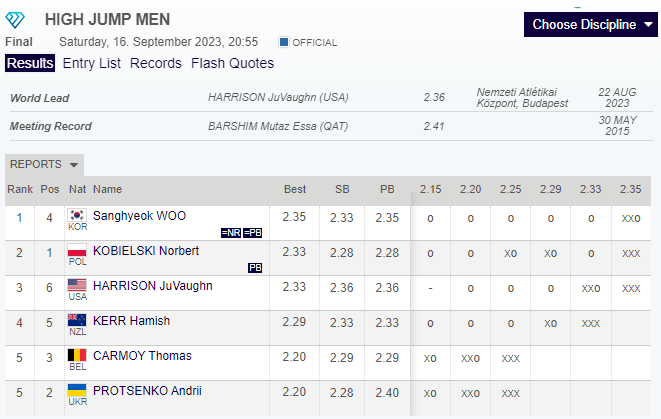Click athlete name Sanghyeok WOO
Screen dimensions: 661x419
(x=139, y=216)
